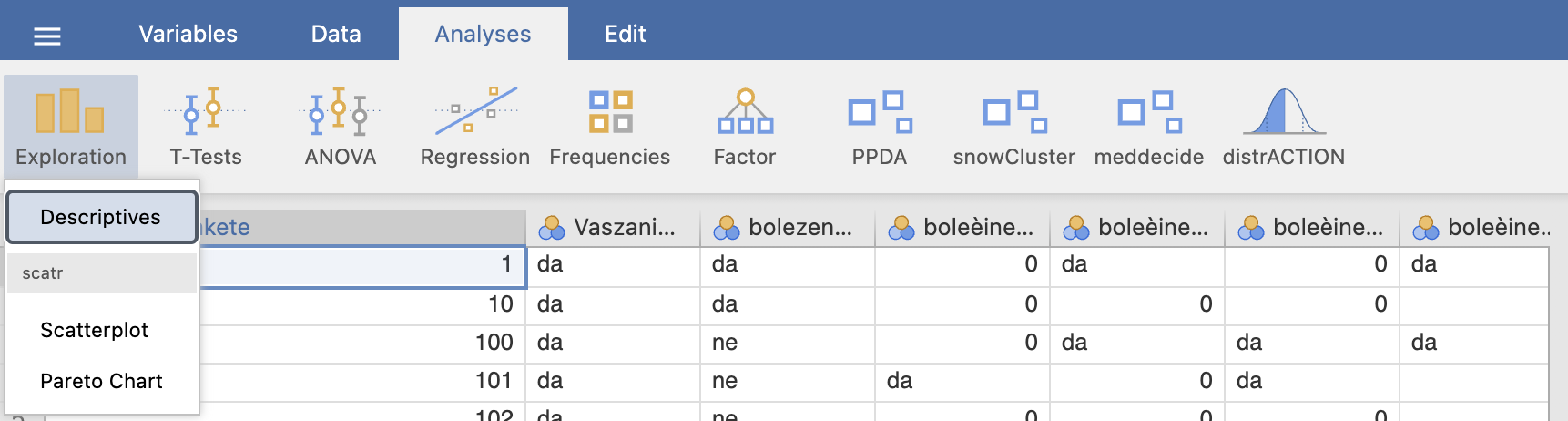Select the bolezen... column header
1568x421 pixels.
788,227
